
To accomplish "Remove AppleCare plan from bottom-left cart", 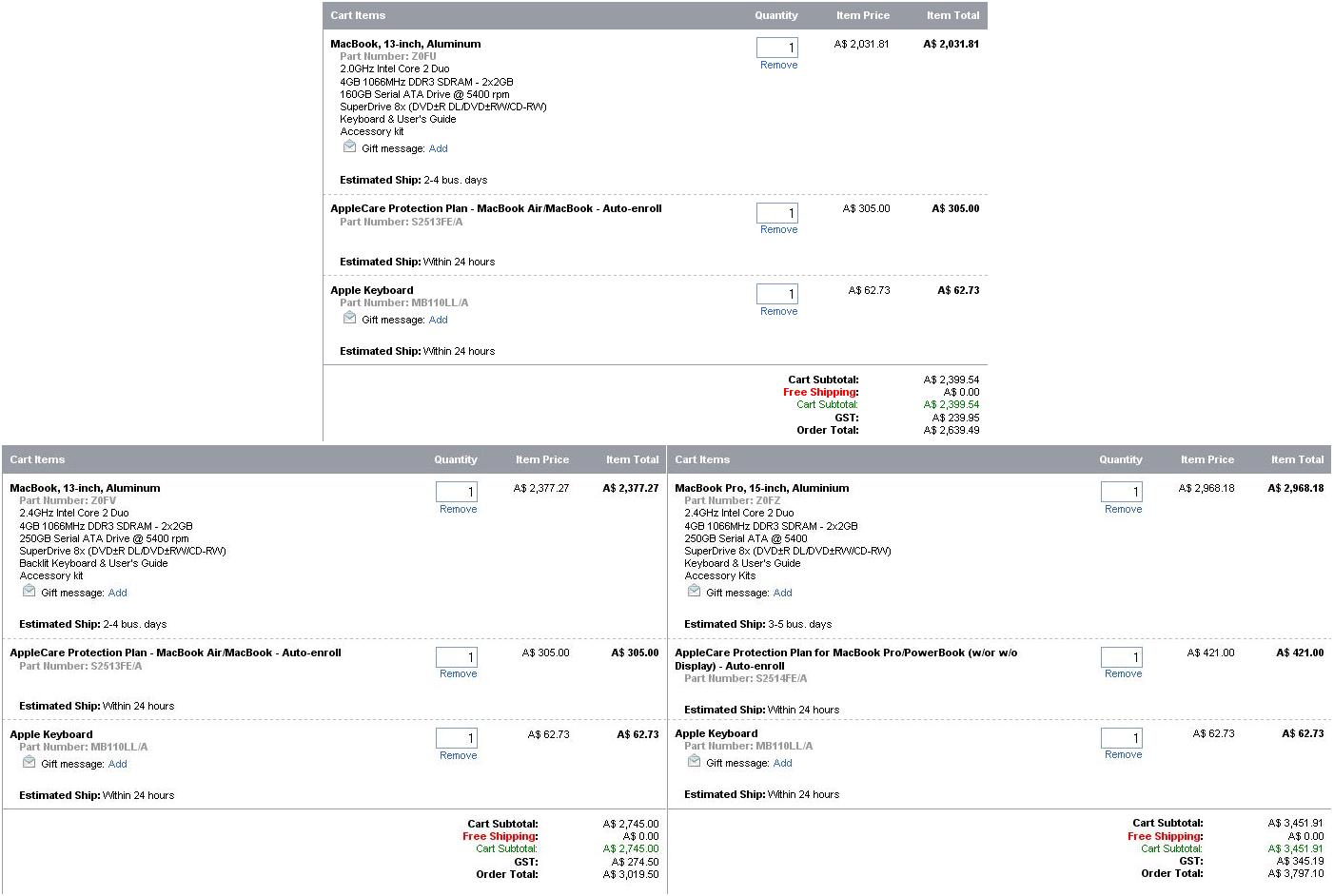I will pos(458,673).
